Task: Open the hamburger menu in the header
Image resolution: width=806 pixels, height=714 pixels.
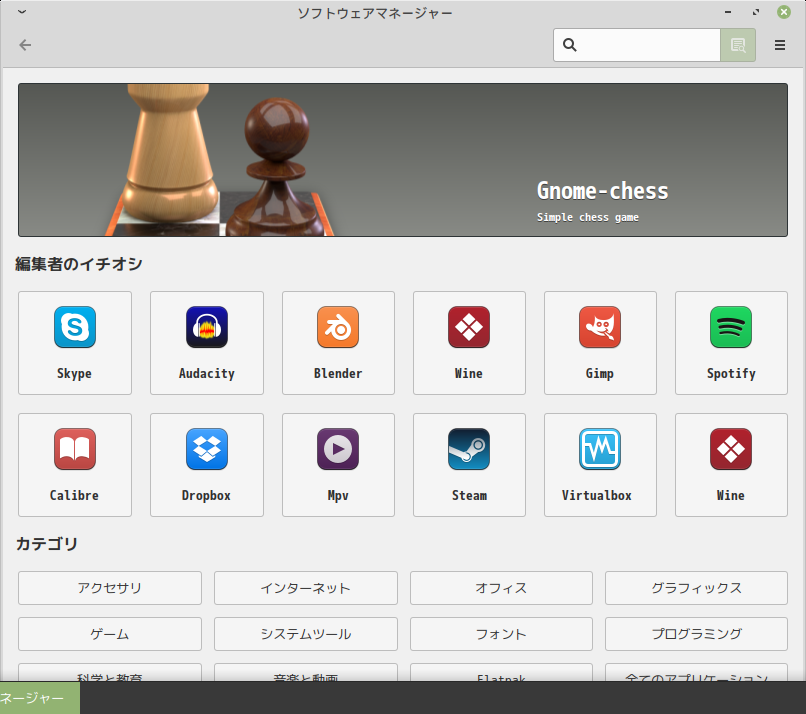Action: [779, 45]
